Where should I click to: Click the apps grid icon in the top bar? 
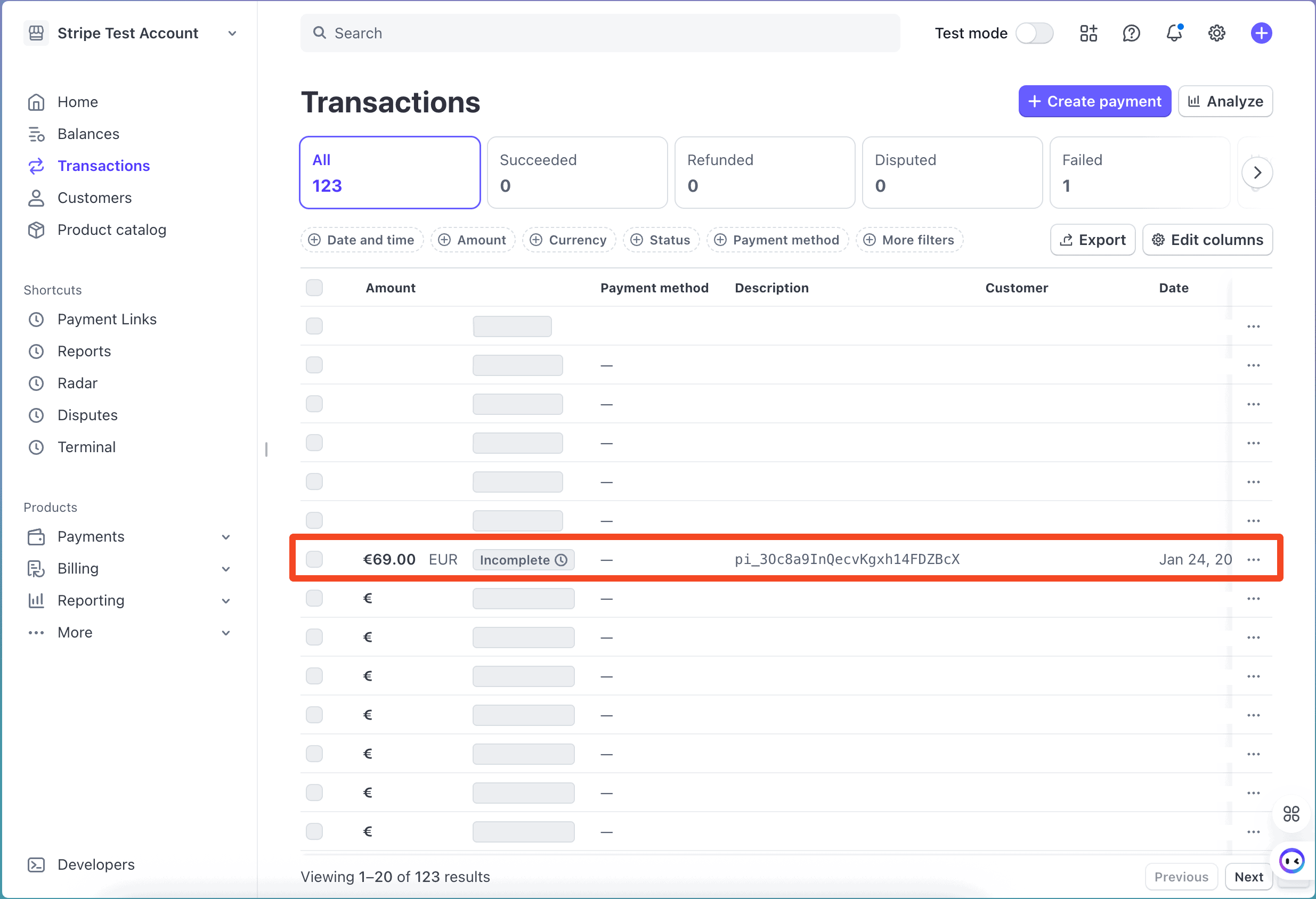tap(1088, 34)
